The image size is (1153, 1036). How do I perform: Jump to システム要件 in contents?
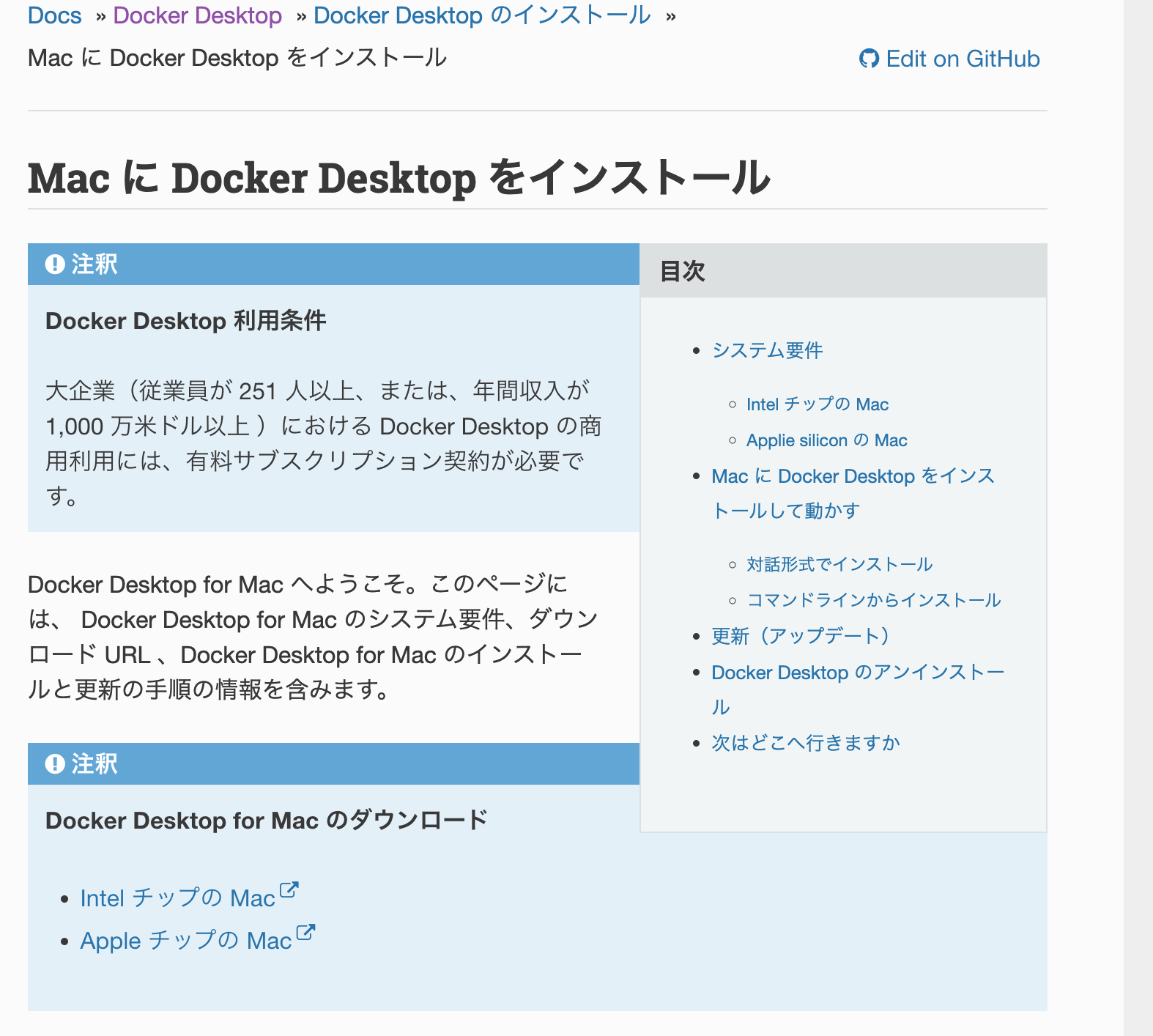(x=767, y=350)
